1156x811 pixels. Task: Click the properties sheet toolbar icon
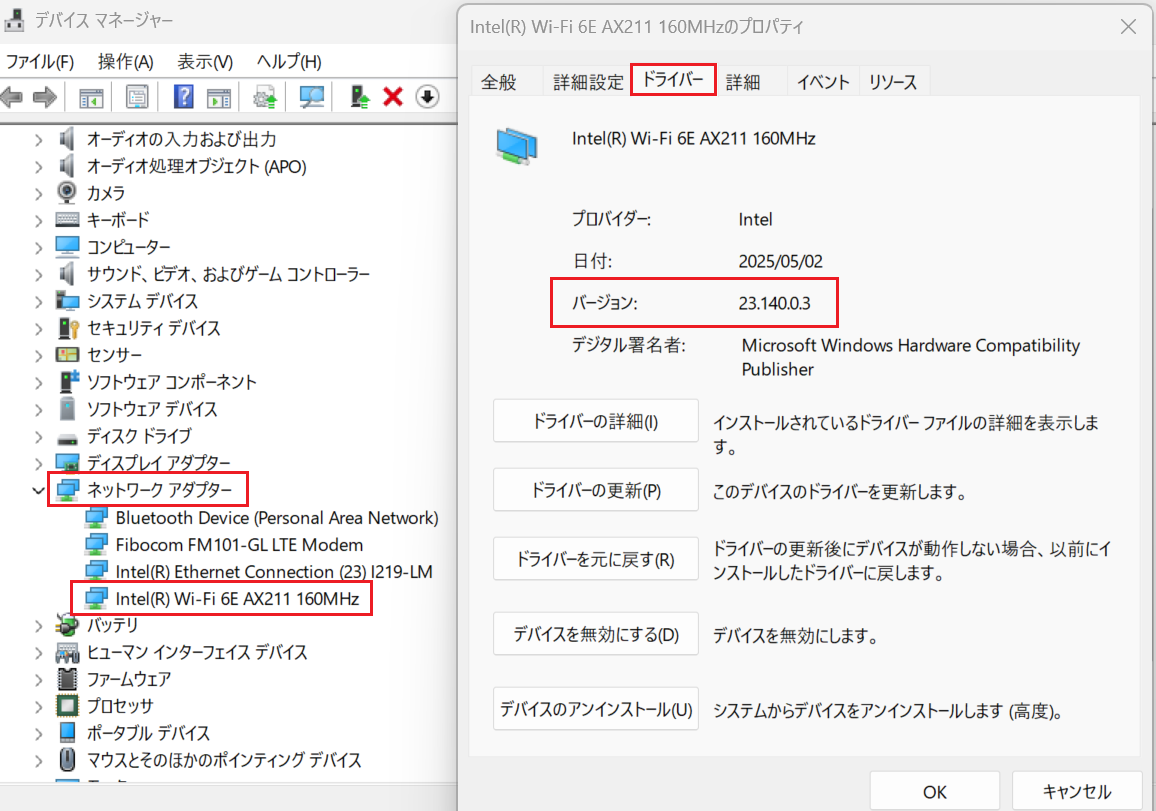[x=137, y=97]
